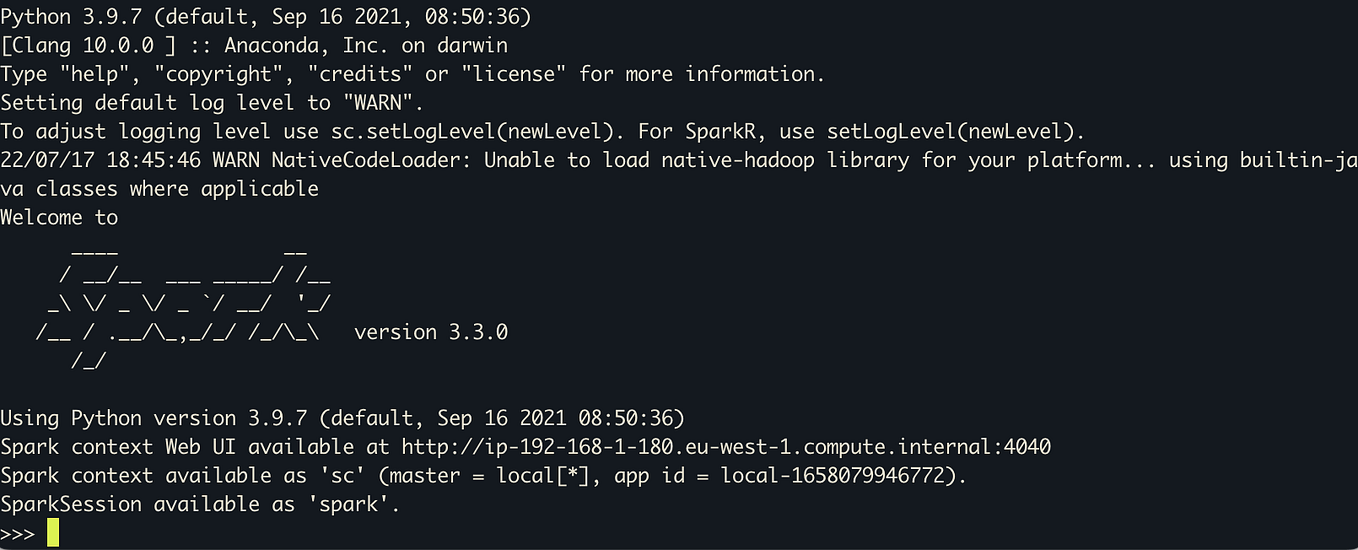Click the word 'help' in quotes

(x=94, y=74)
